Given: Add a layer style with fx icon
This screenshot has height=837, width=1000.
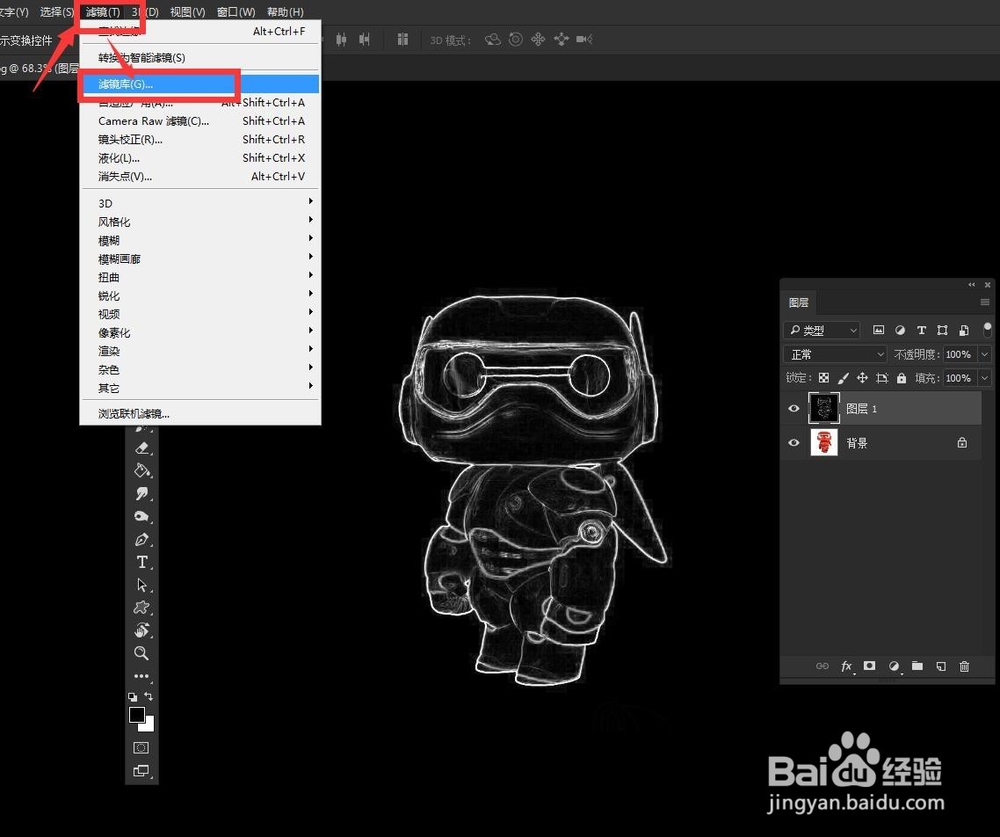Looking at the screenshot, I should pyautogui.click(x=846, y=666).
